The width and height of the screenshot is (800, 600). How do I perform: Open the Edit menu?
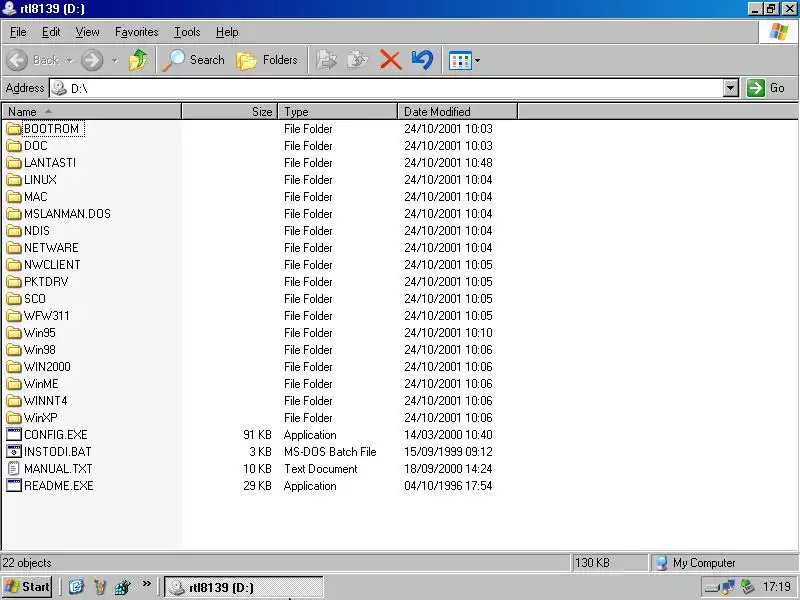point(51,32)
